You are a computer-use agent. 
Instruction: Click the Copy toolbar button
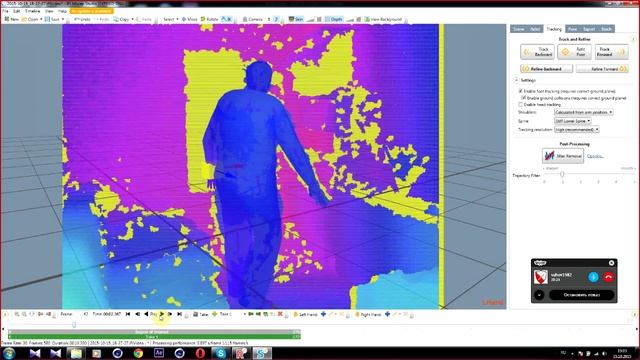pos(121,19)
